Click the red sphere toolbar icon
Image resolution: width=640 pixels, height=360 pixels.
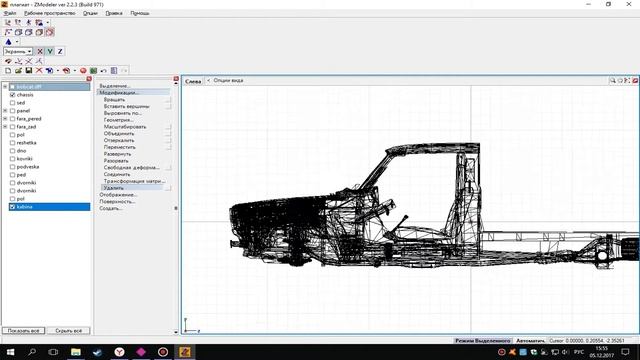coord(83,71)
